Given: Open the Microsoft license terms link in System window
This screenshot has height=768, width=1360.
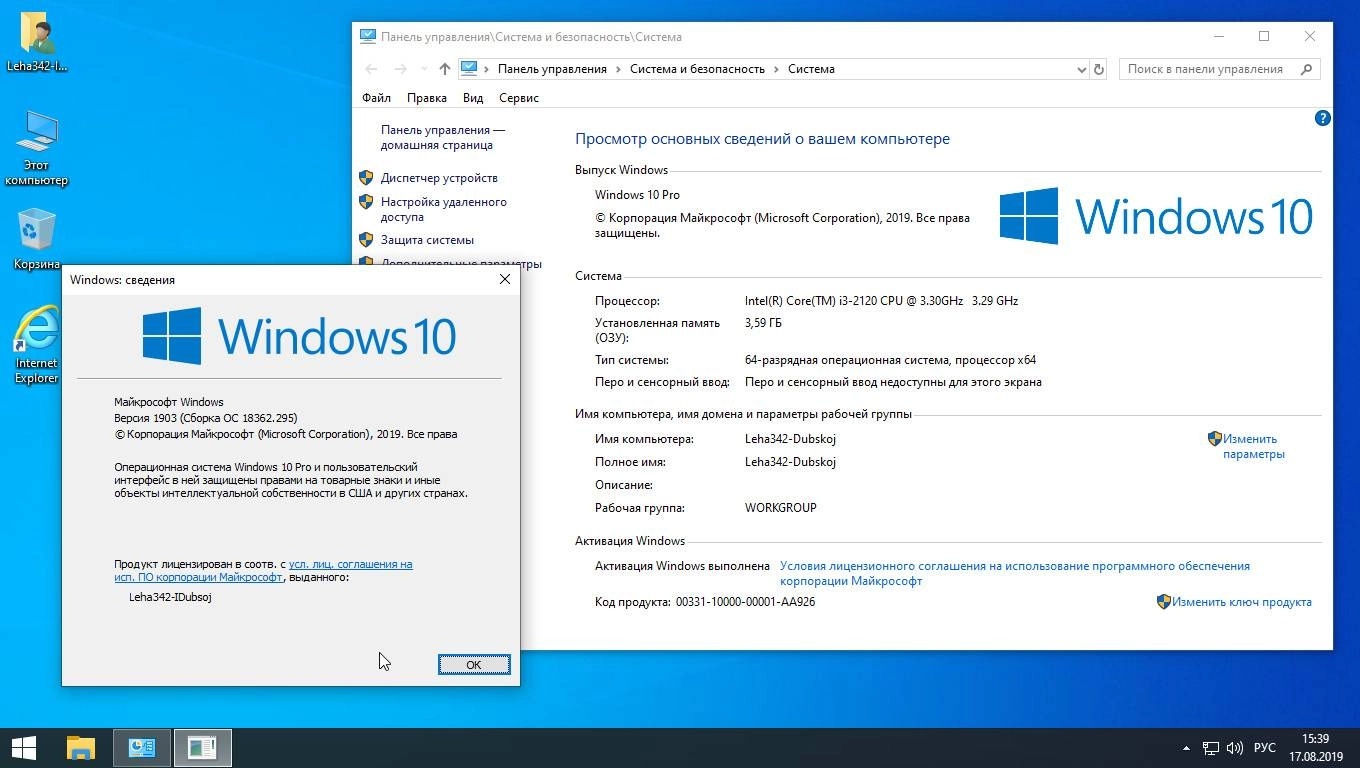Looking at the screenshot, I should 1014,573.
